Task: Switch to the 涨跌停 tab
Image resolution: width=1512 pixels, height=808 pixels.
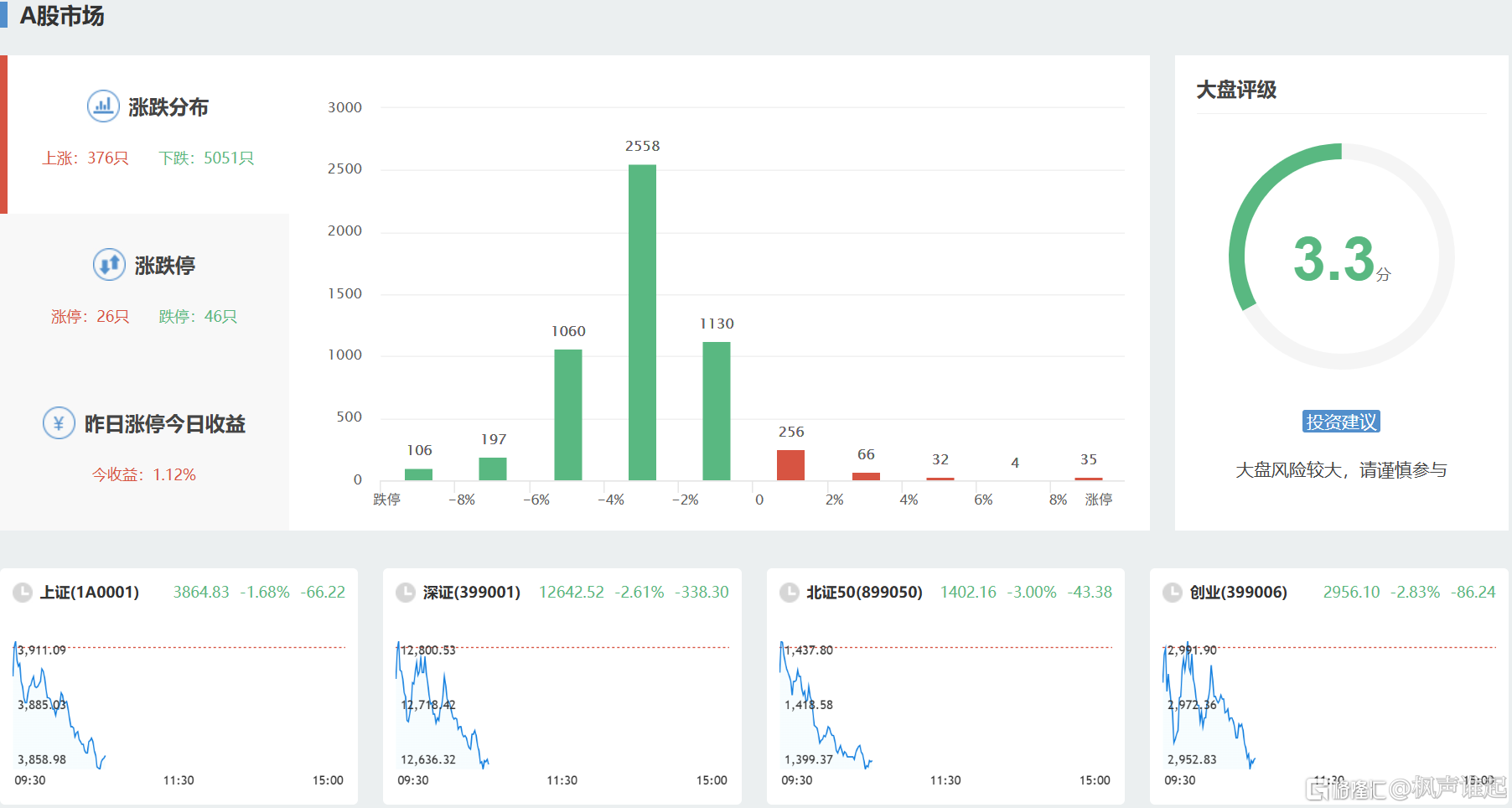Action: 164,266
